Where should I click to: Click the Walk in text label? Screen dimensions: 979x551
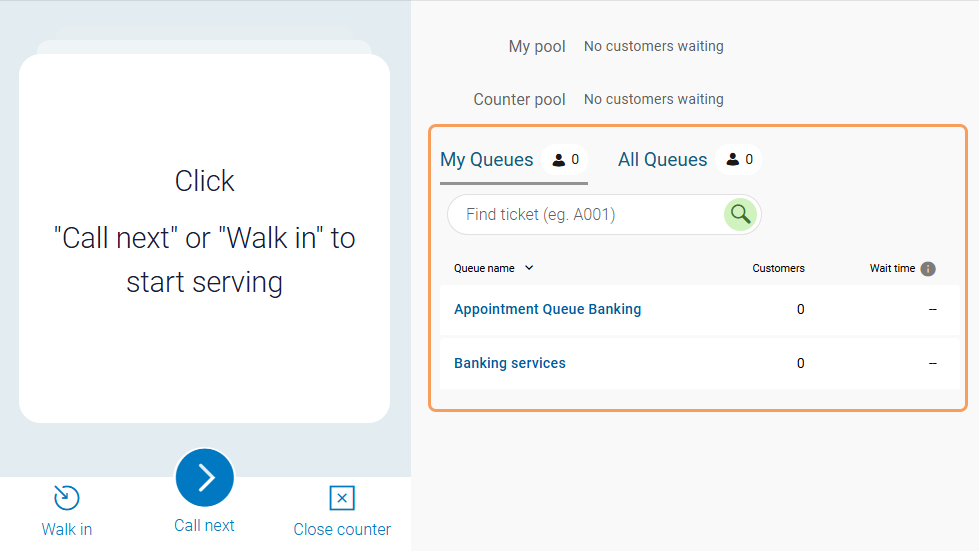(x=66, y=529)
